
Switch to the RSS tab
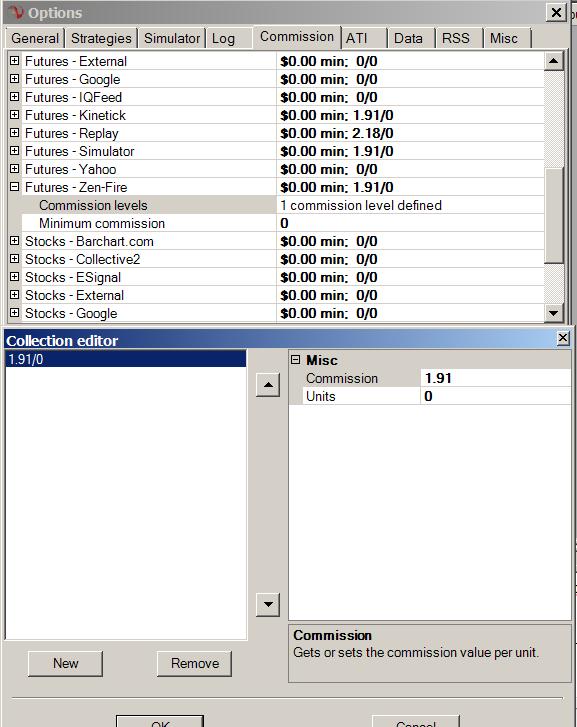click(459, 38)
